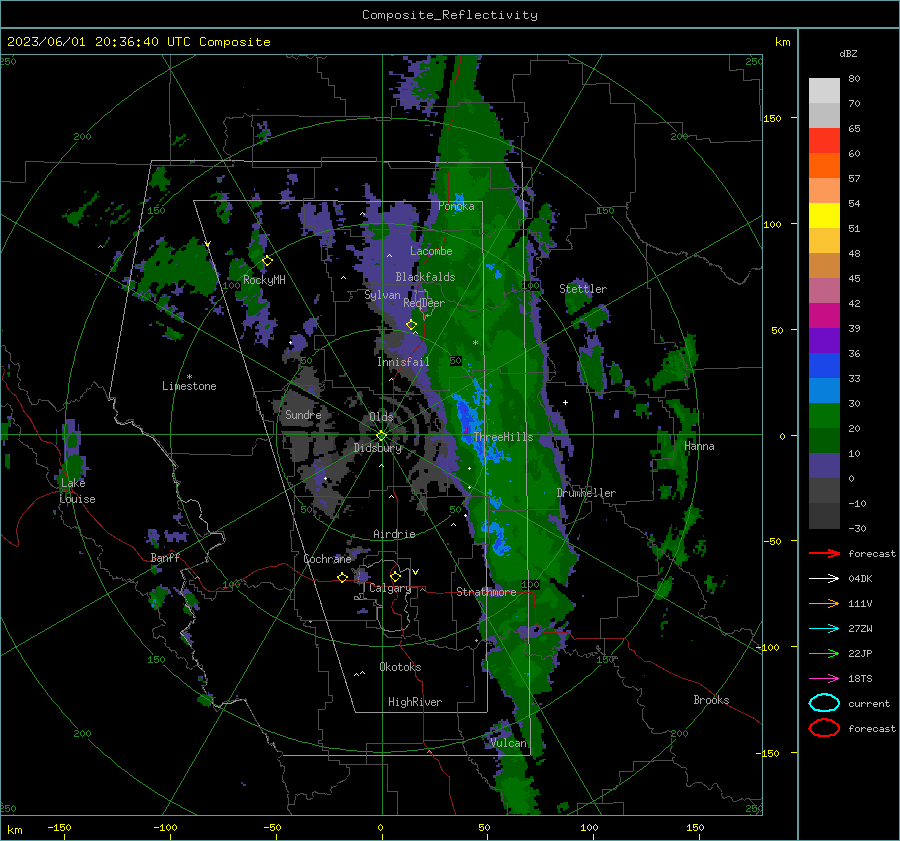900x841 pixels.
Task: Click the Brooks town label
Action: pos(711,700)
